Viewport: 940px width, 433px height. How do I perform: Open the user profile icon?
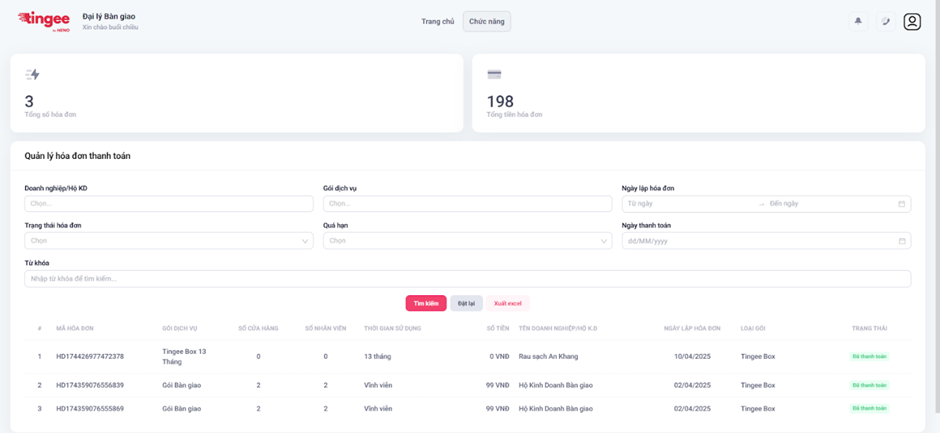point(912,21)
